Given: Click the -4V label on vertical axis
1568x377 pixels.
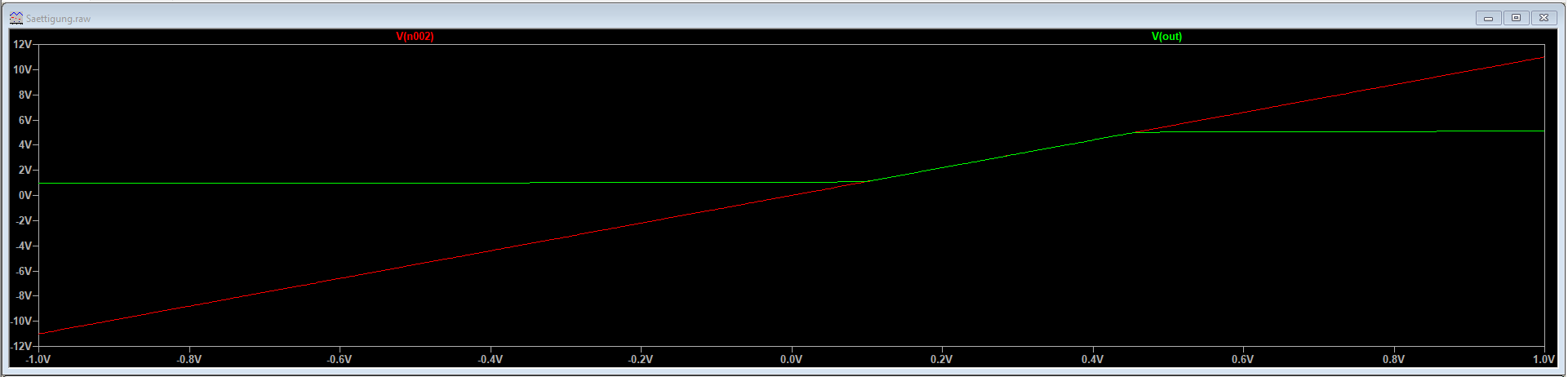Looking at the screenshot, I should [24, 246].
